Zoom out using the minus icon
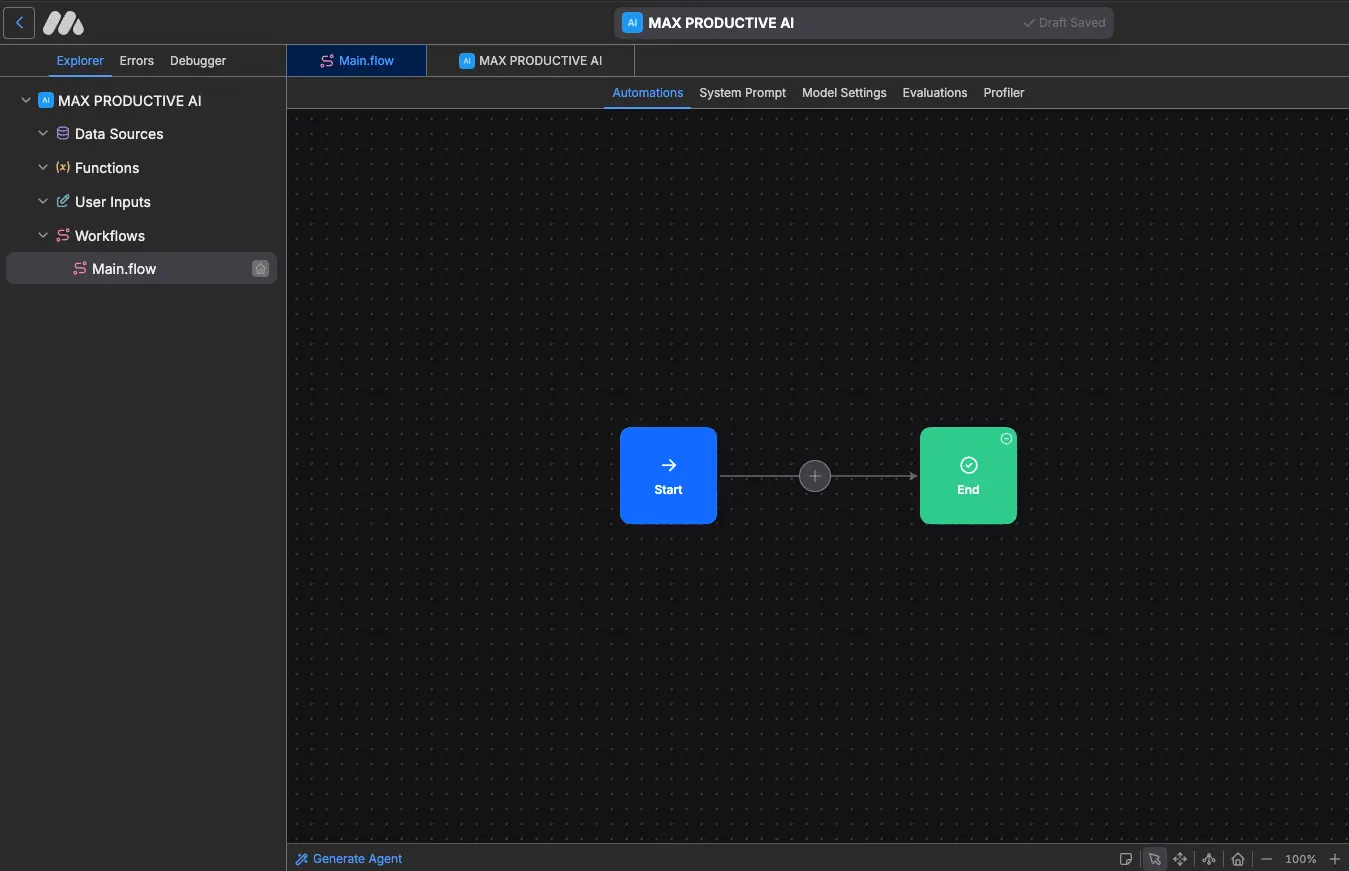The image size is (1349, 871). (x=1267, y=859)
